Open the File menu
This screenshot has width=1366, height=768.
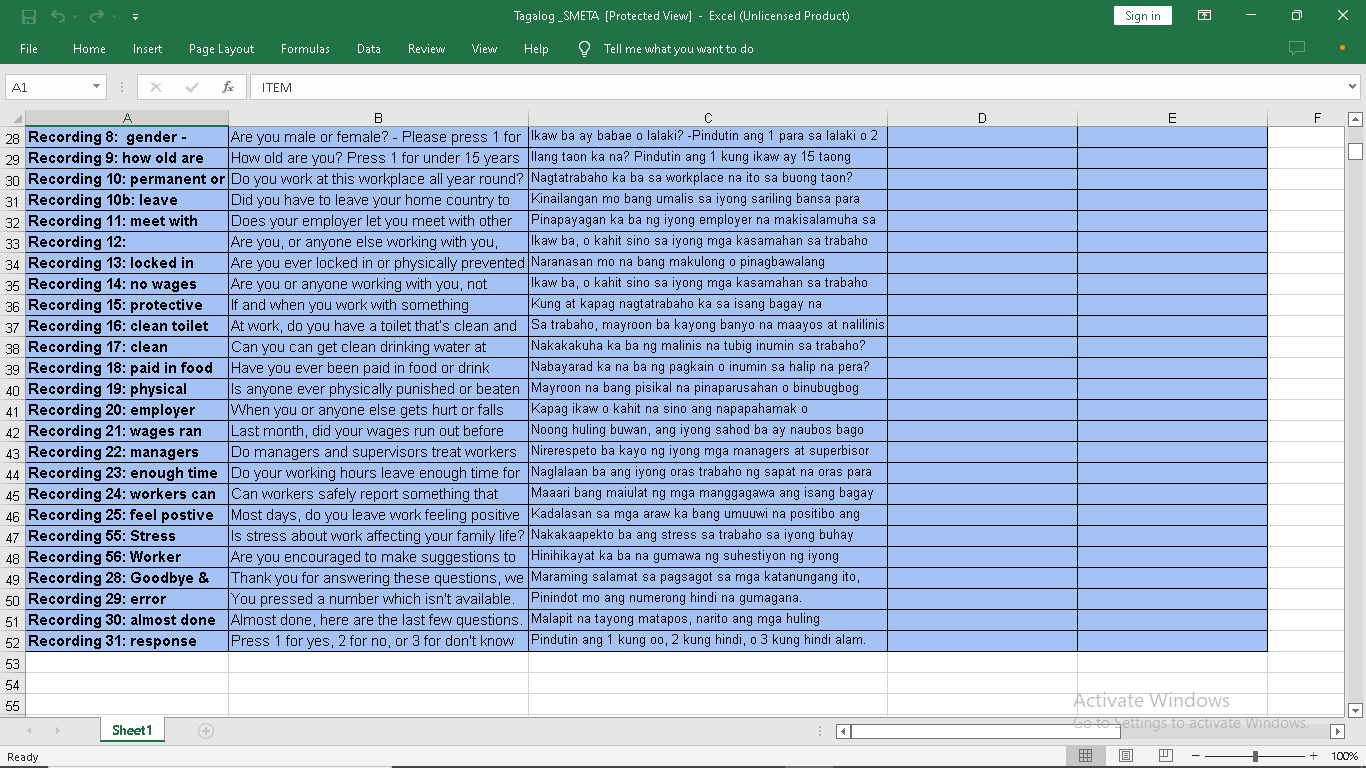click(x=29, y=49)
